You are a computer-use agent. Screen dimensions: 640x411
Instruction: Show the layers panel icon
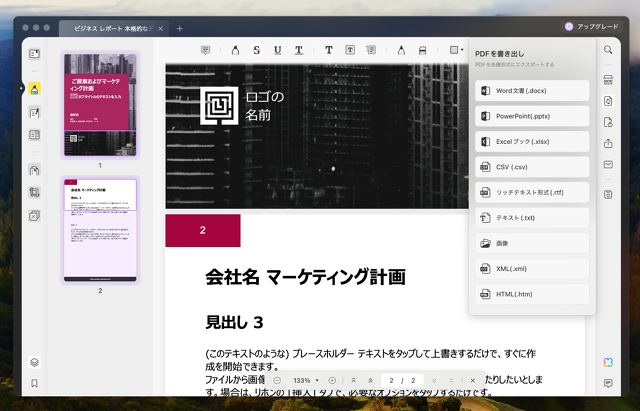click(34, 362)
